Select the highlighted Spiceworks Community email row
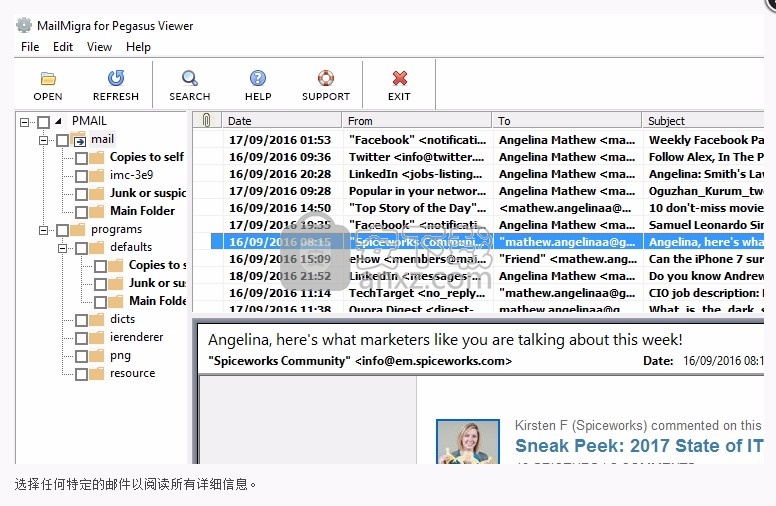776x506 pixels. (487, 242)
